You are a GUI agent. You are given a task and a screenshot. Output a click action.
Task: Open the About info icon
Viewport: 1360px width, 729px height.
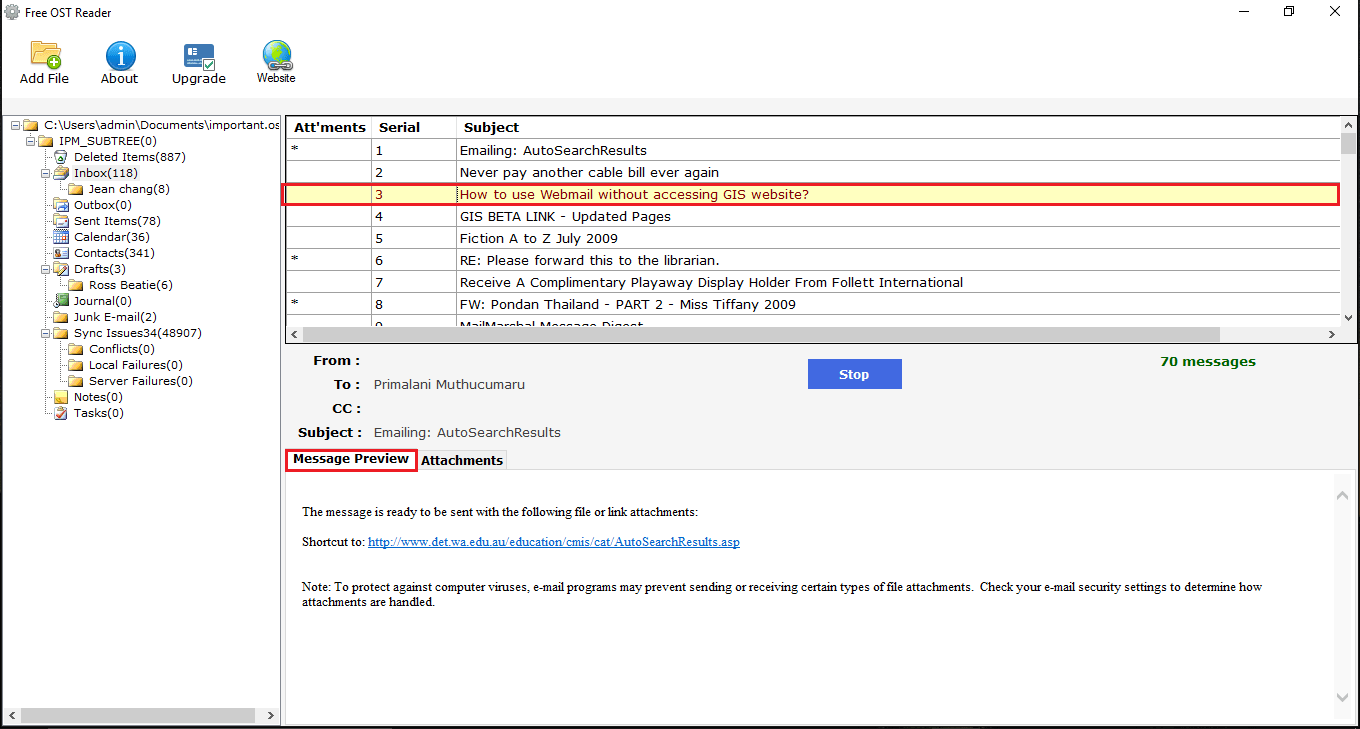point(120,56)
